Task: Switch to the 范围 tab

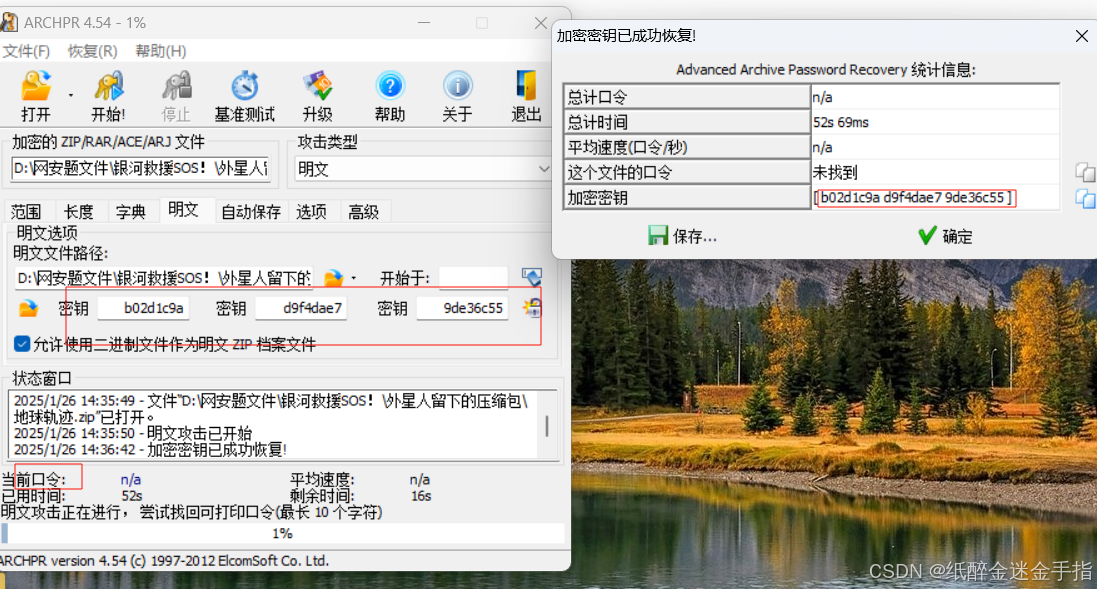Action: (x=26, y=212)
